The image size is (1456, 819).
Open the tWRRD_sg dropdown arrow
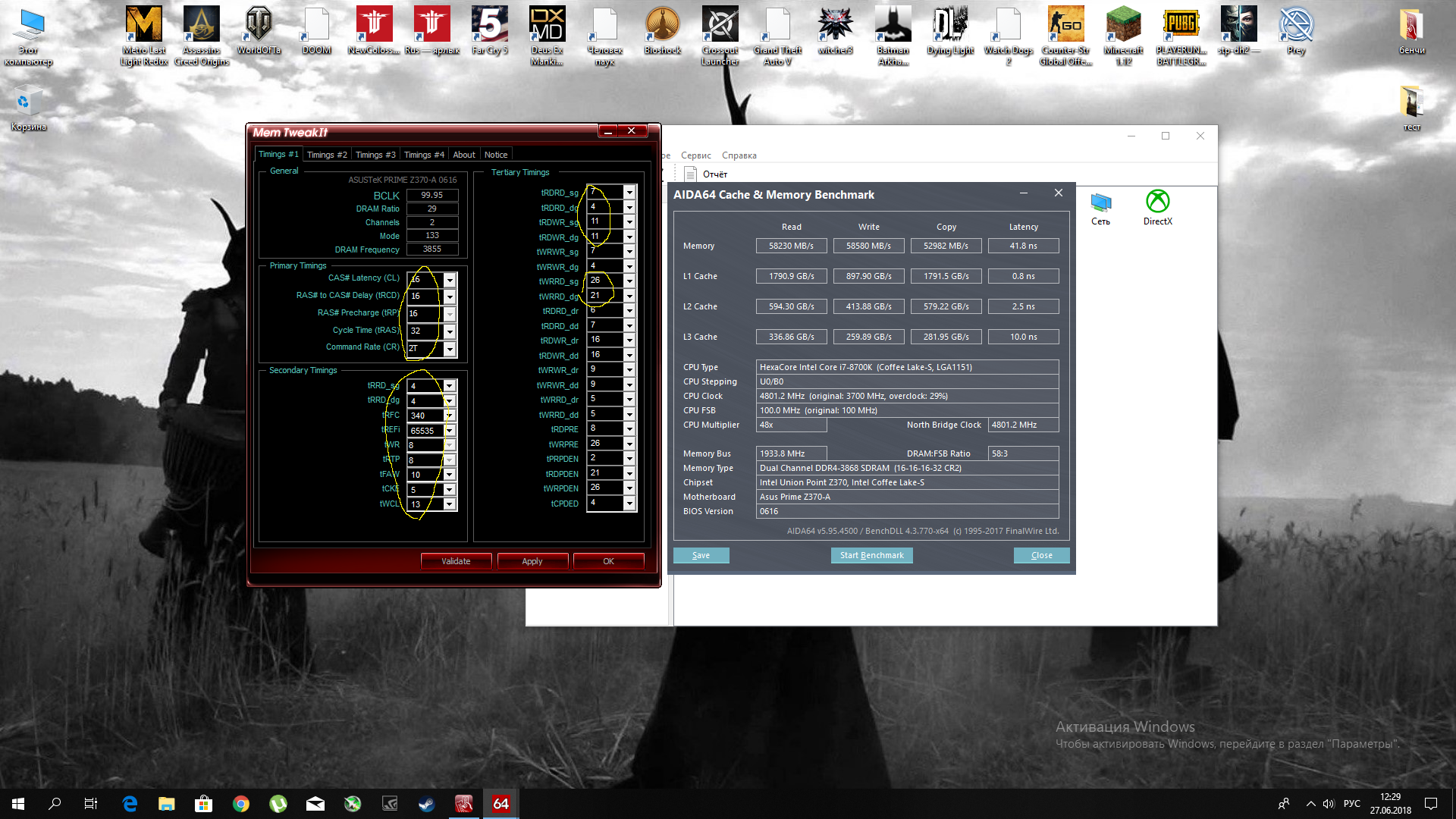pyautogui.click(x=629, y=281)
